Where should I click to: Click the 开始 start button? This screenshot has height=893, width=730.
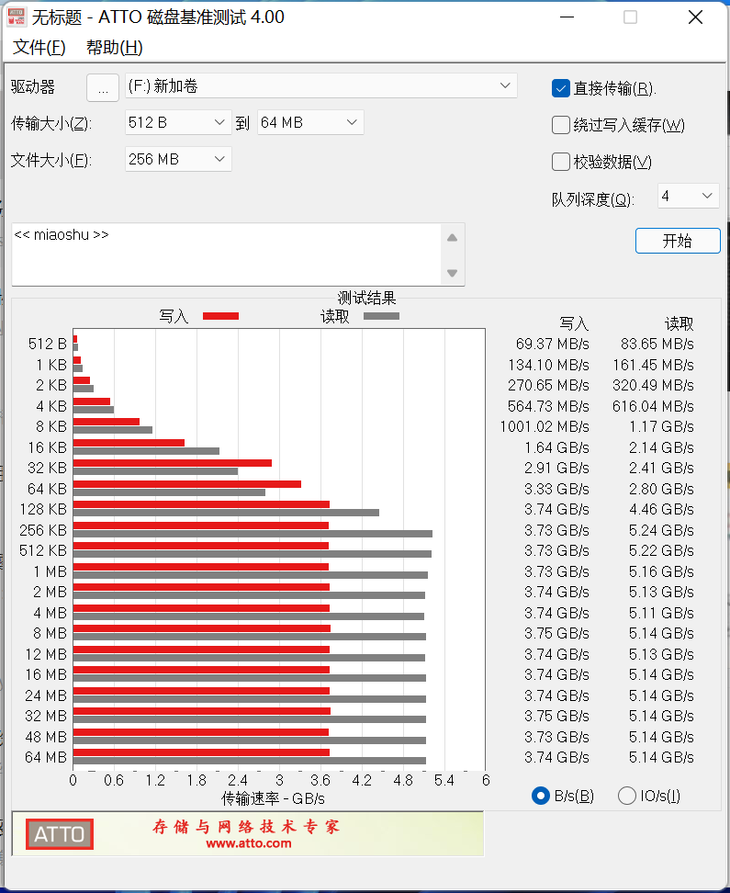pos(678,241)
